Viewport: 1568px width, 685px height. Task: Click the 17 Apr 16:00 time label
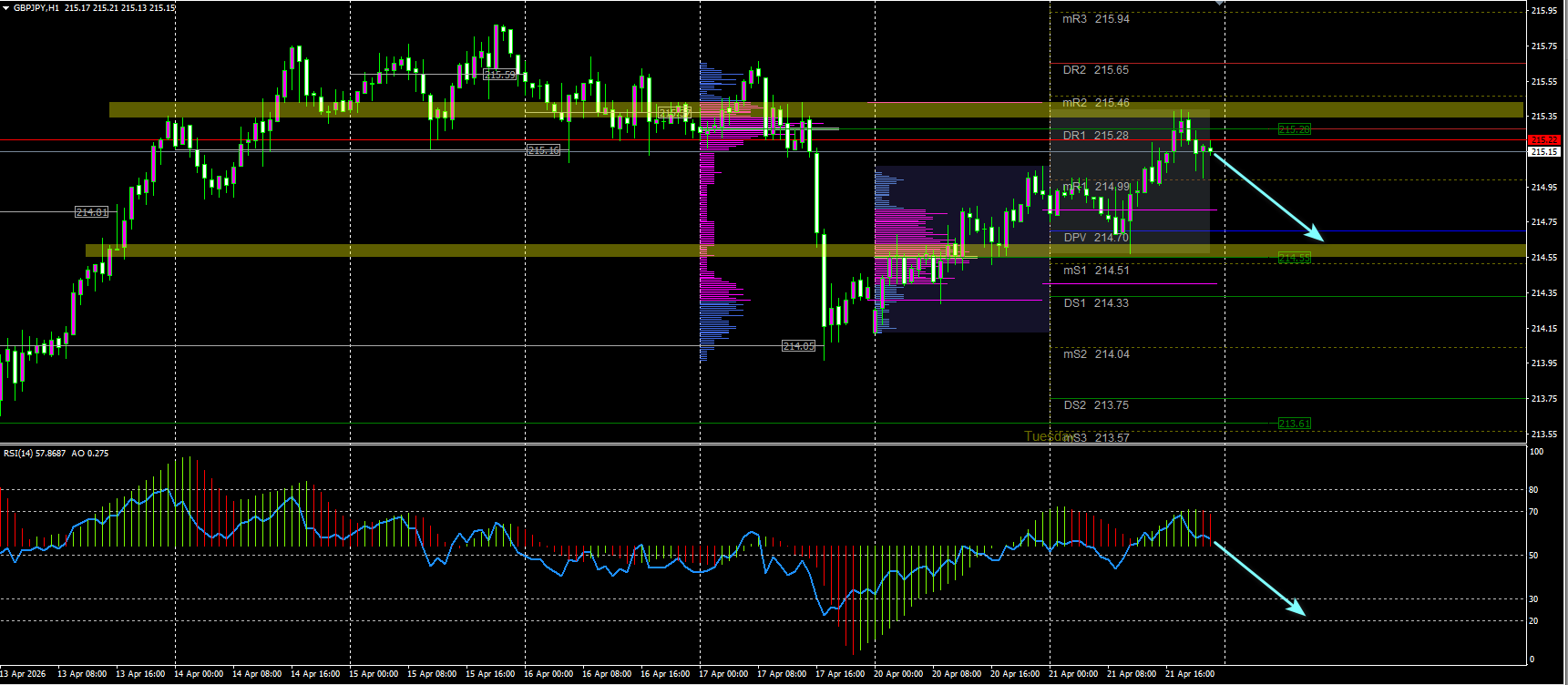click(840, 674)
